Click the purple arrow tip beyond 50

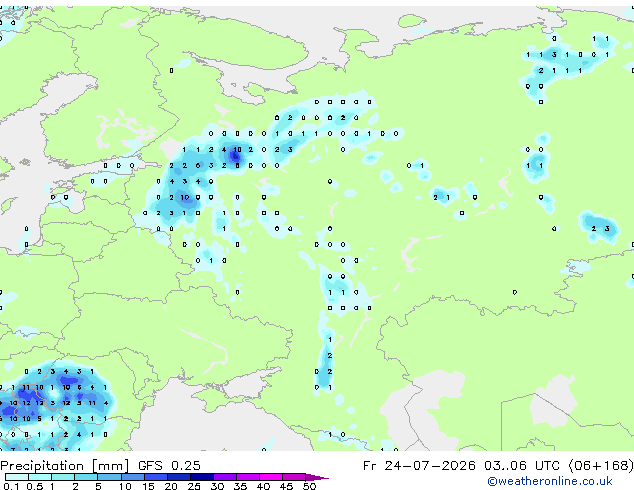[x=317, y=477]
